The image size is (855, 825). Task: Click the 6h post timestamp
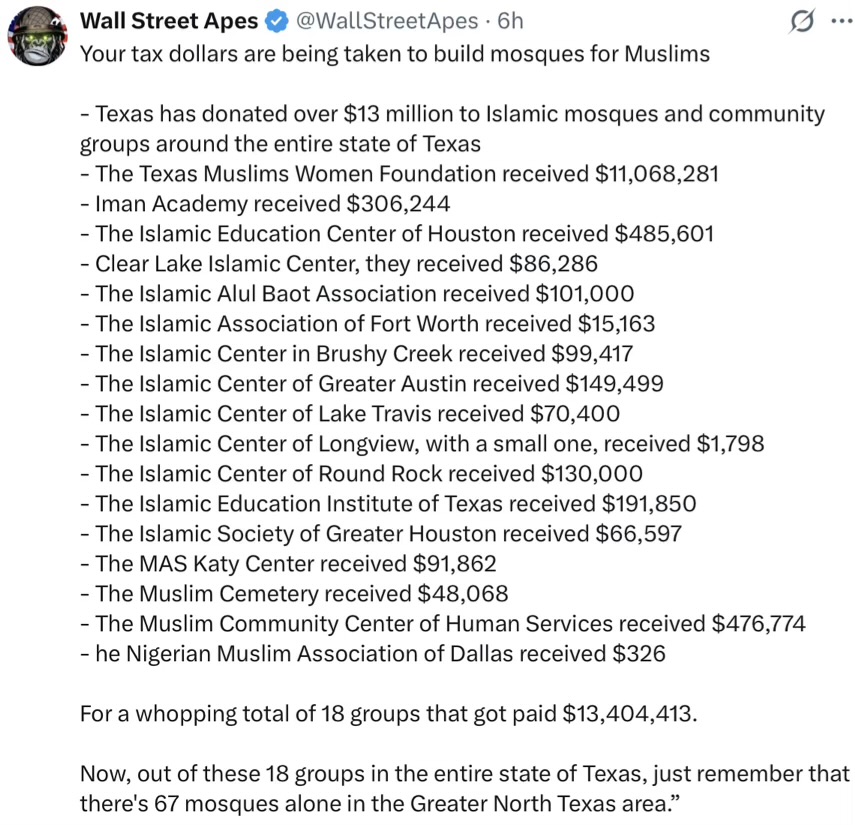[x=509, y=21]
